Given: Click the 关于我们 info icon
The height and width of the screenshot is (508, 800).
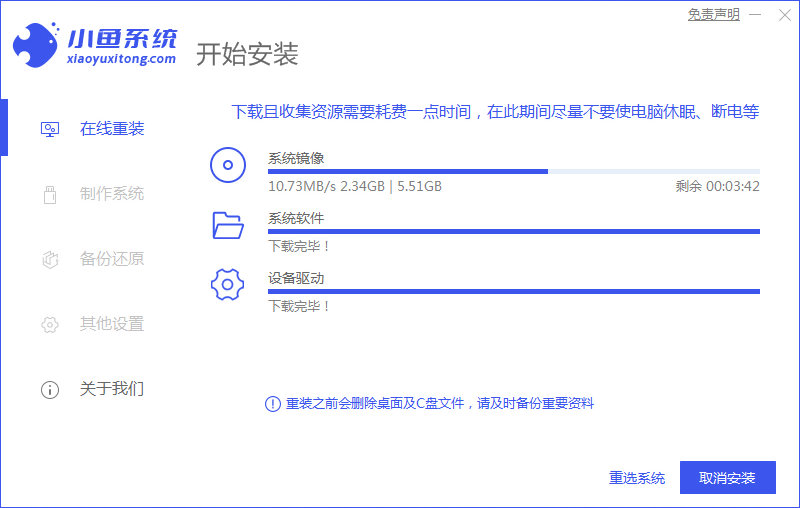Looking at the screenshot, I should point(49,389).
